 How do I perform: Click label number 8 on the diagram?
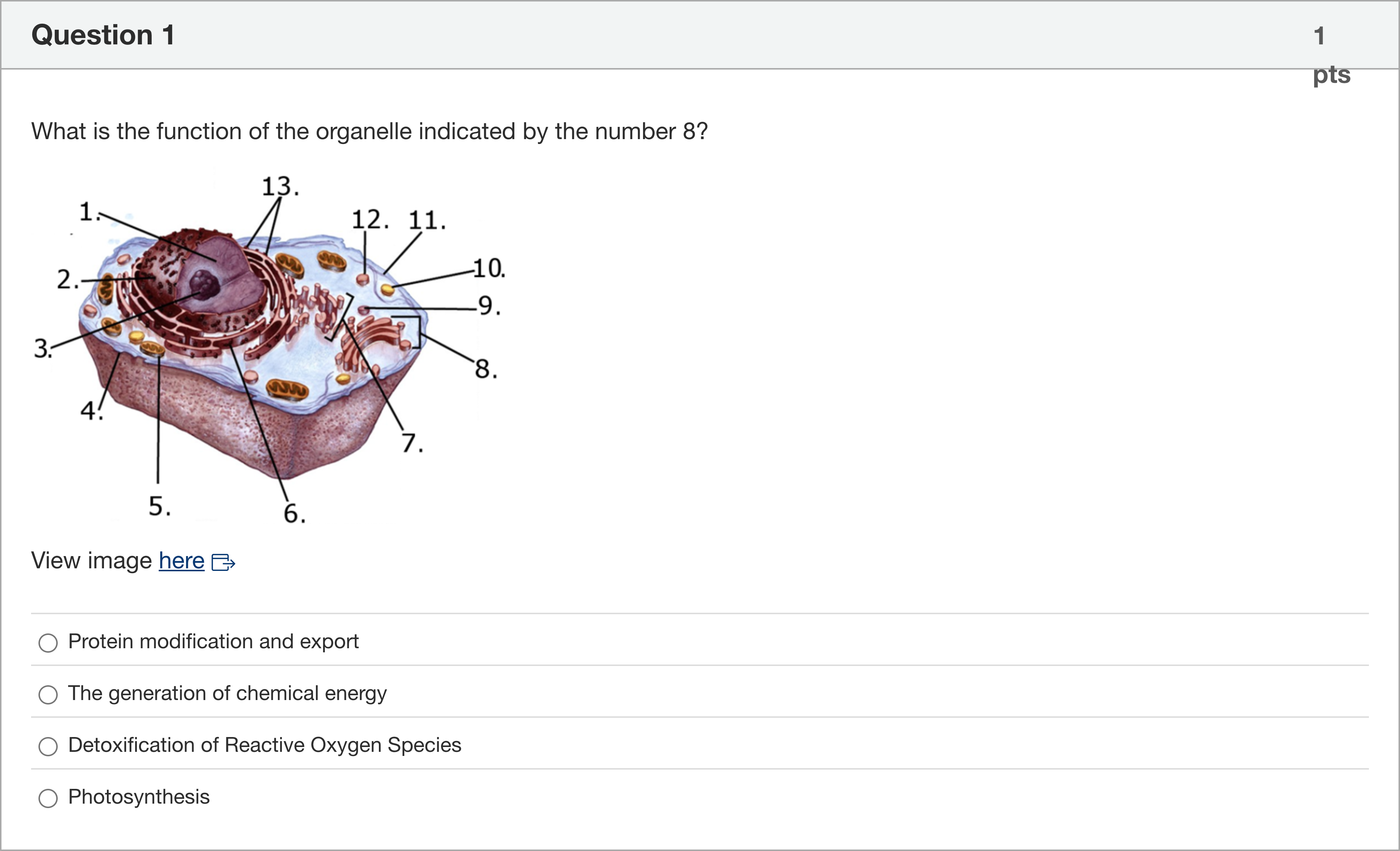[486, 369]
